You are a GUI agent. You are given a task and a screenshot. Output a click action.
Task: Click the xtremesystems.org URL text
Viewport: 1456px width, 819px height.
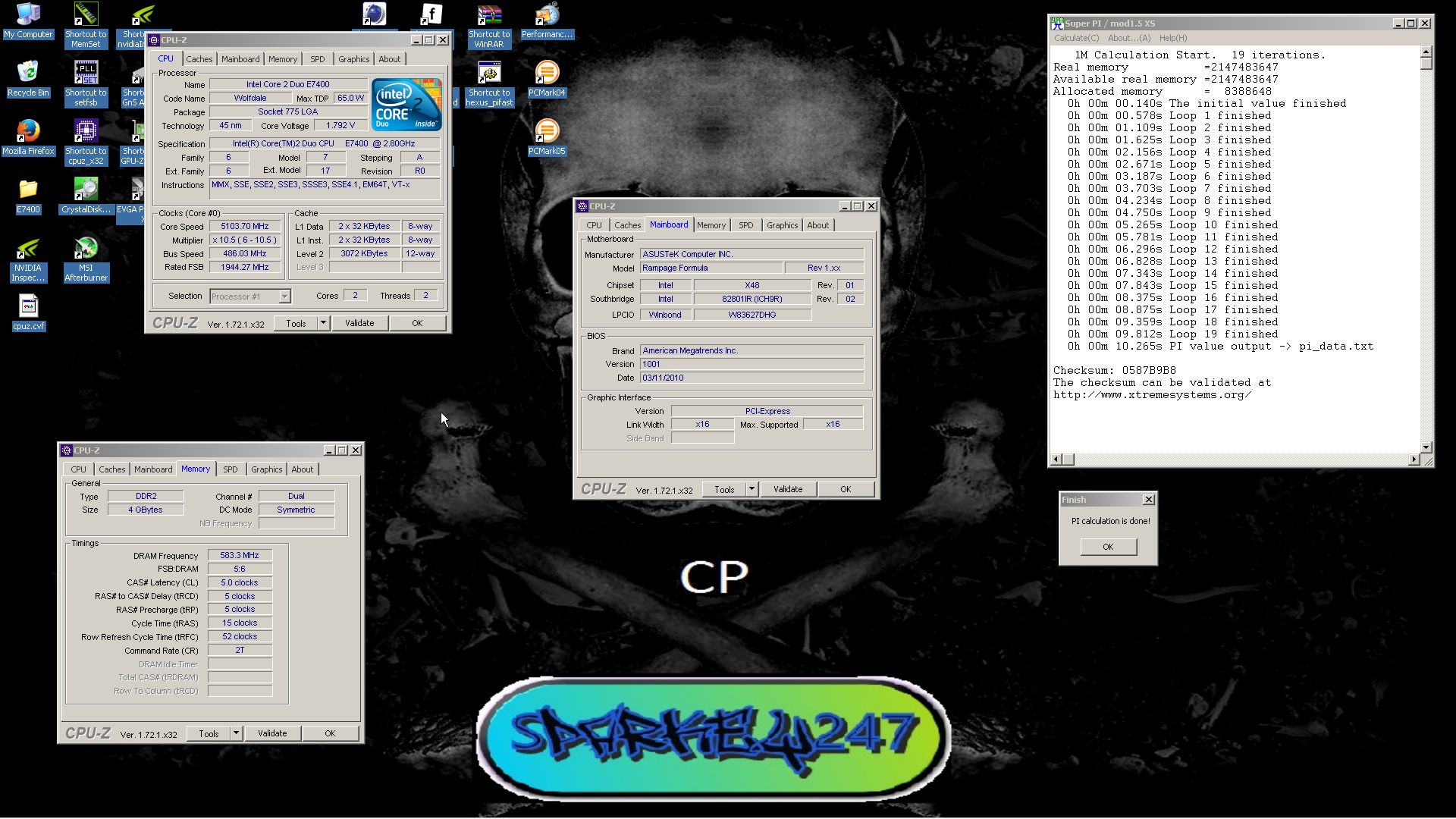click(x=1152, y=395)
